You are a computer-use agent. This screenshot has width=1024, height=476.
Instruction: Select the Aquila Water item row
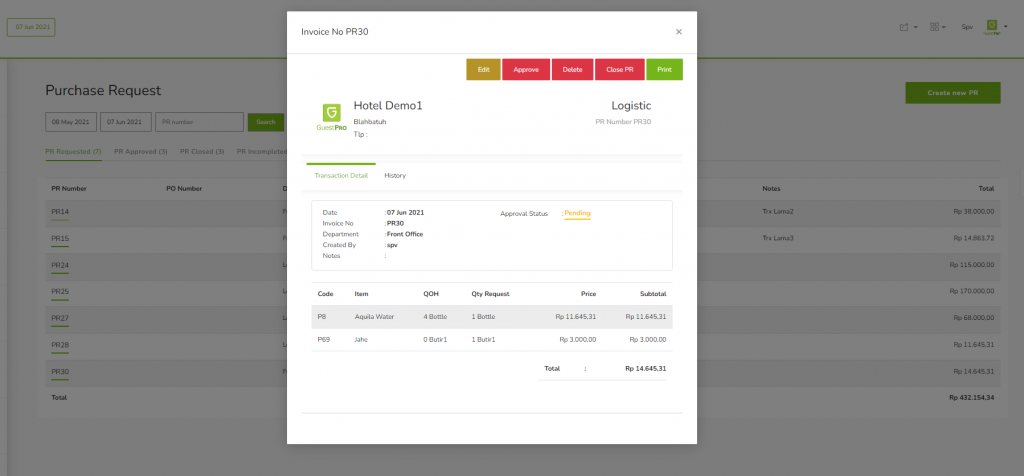(x=492, y=317)
